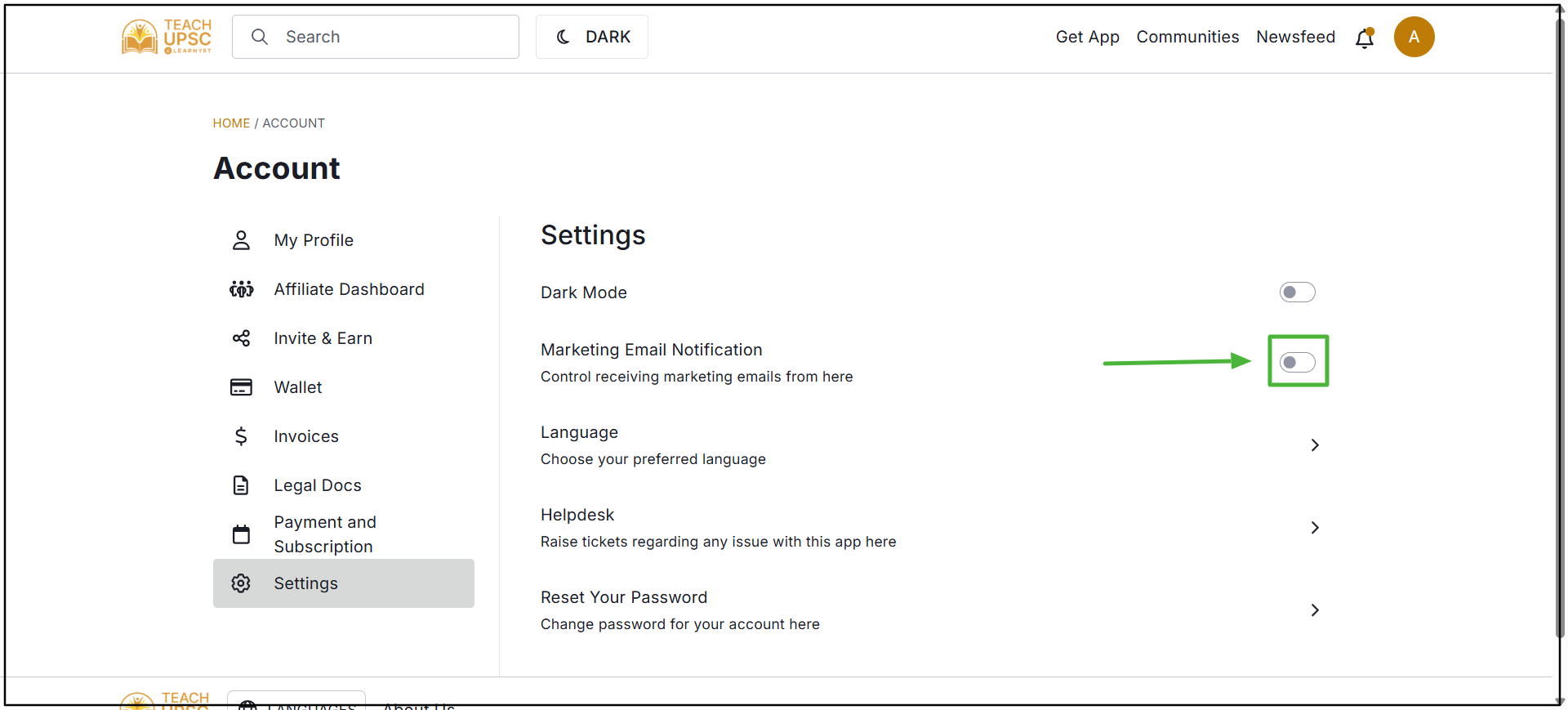Toggle Marketing Email Notification switch

pyautogui.click(x=1298, y=362)
